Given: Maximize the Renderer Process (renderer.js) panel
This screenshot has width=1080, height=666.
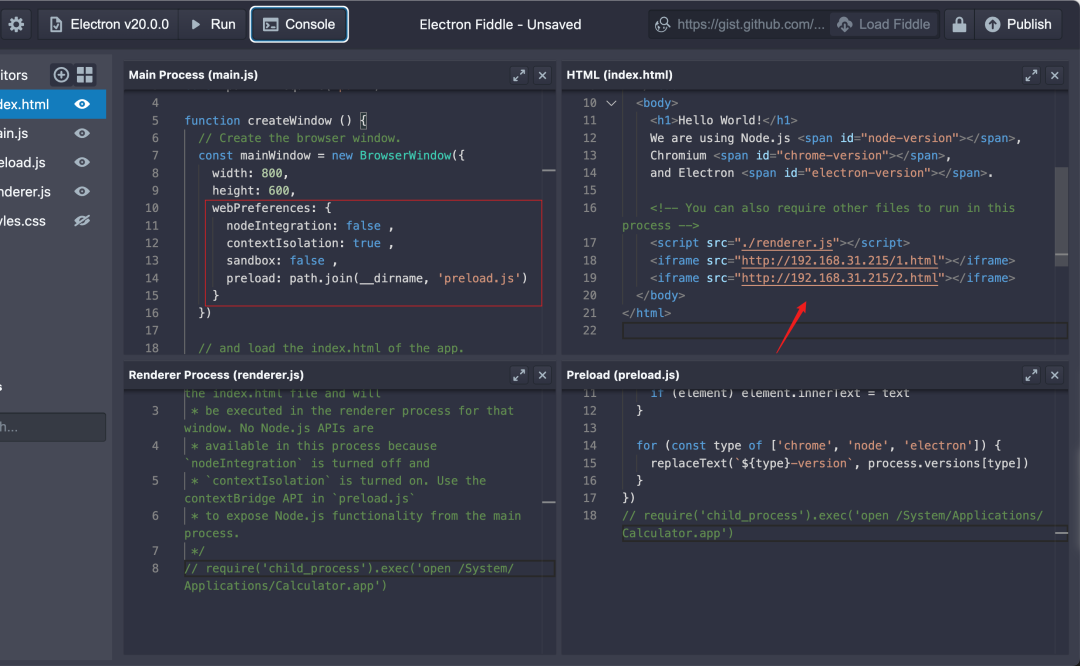Looking at the screenshot, I should point(519,375).
